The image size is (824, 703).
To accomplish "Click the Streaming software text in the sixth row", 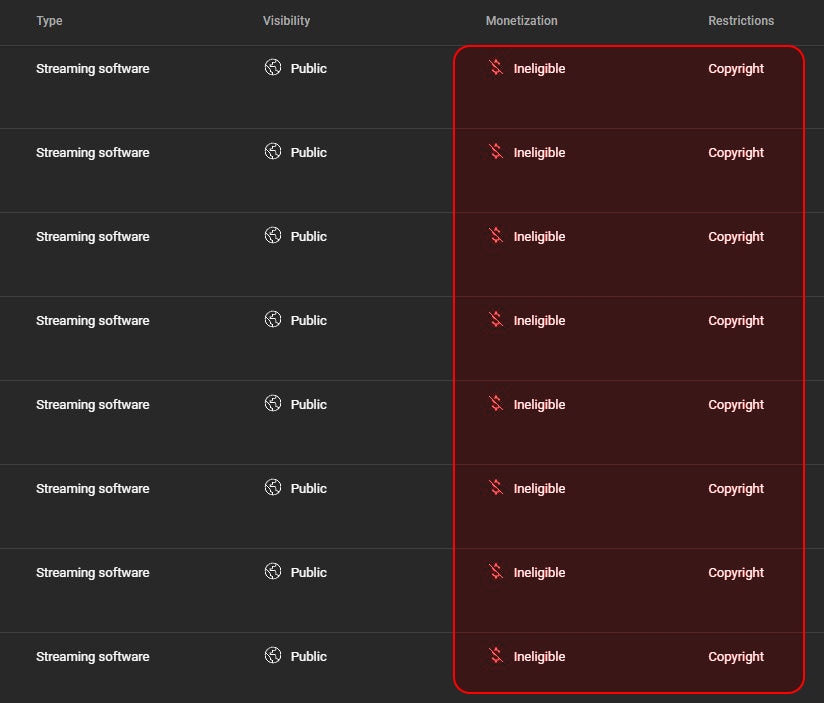I will coord(93,489).
